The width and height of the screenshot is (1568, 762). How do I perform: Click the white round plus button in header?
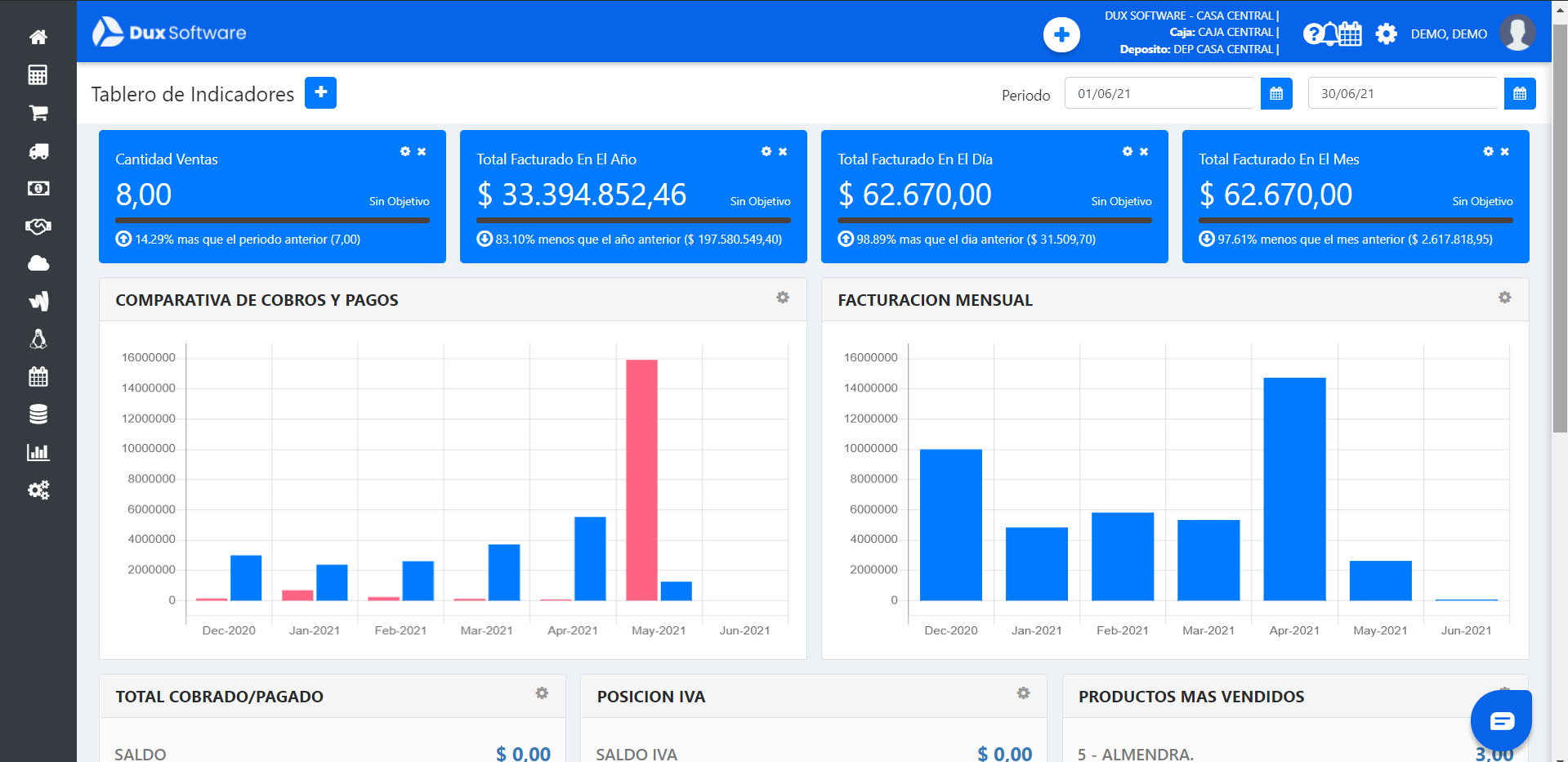pos(1061,34)
